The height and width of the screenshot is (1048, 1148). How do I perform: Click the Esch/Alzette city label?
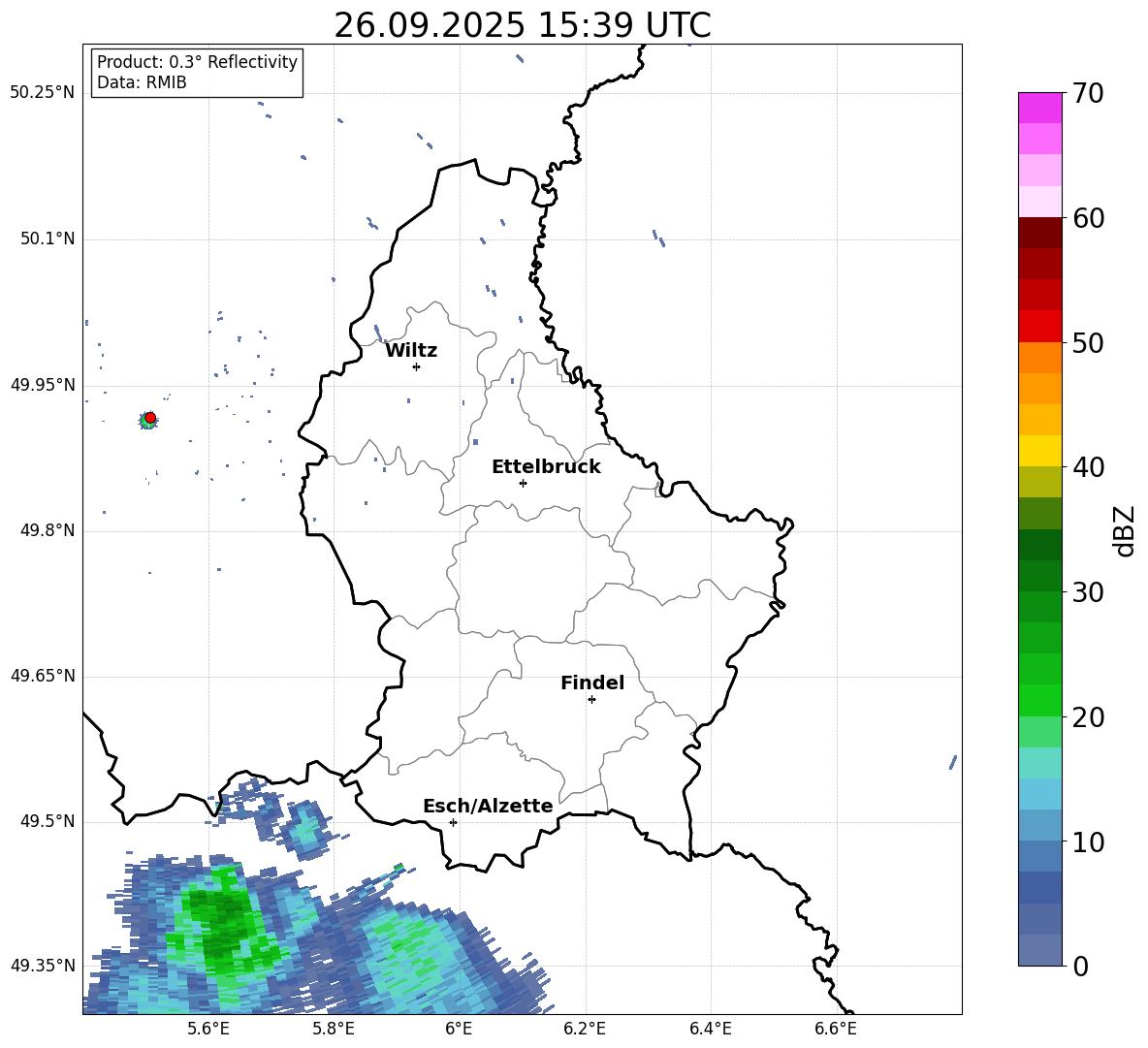click(x=488, y=806)
